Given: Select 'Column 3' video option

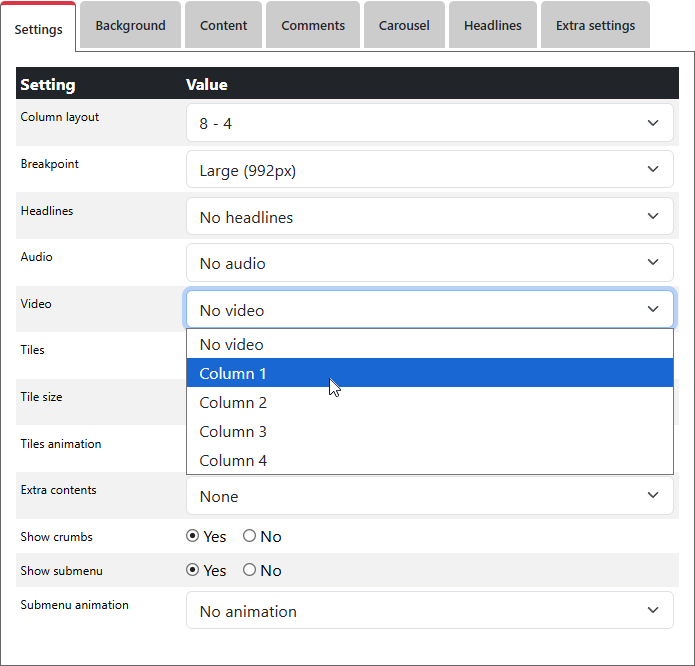Looking at the screenshot, I should point(429,431).
